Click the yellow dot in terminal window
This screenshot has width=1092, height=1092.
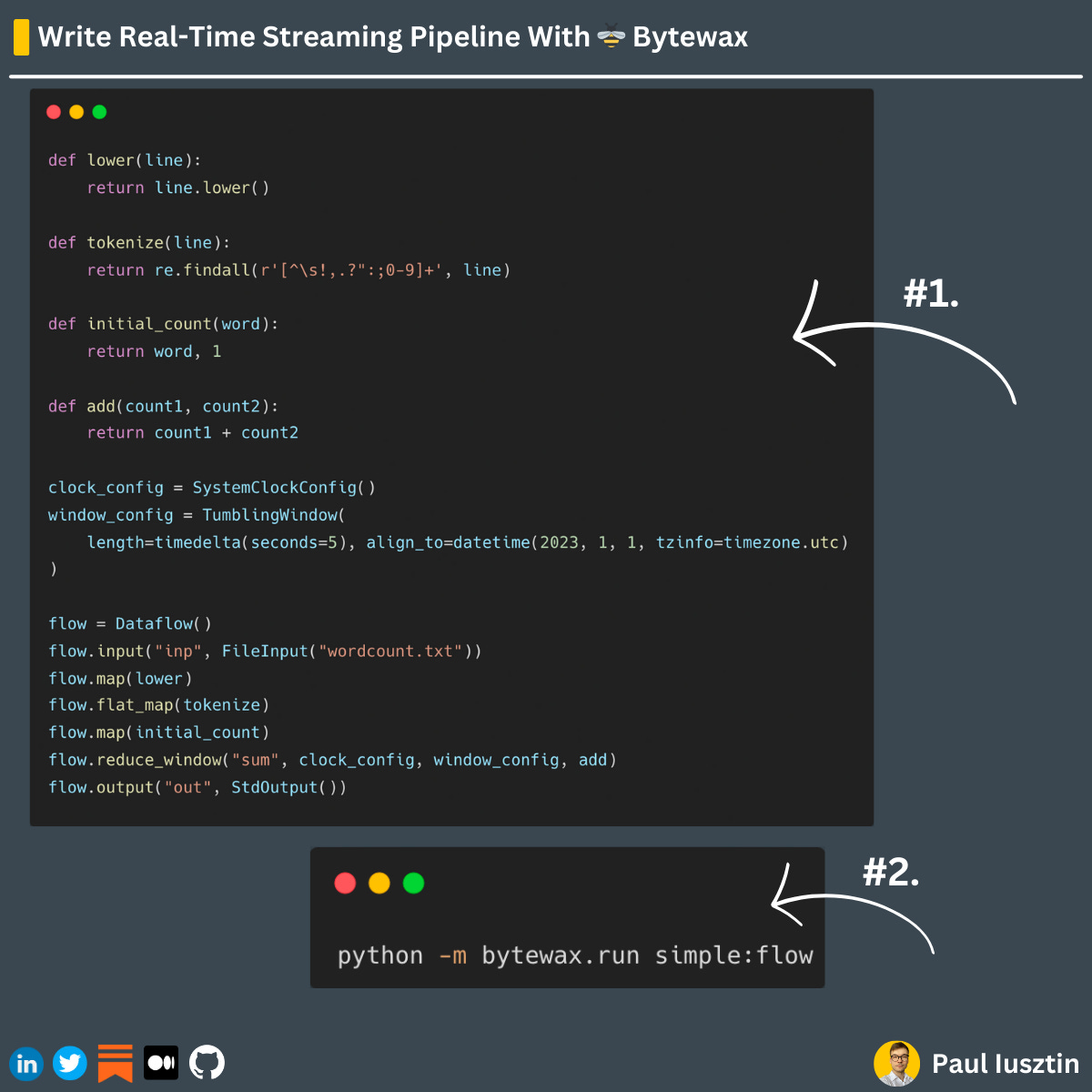point(379,883)
